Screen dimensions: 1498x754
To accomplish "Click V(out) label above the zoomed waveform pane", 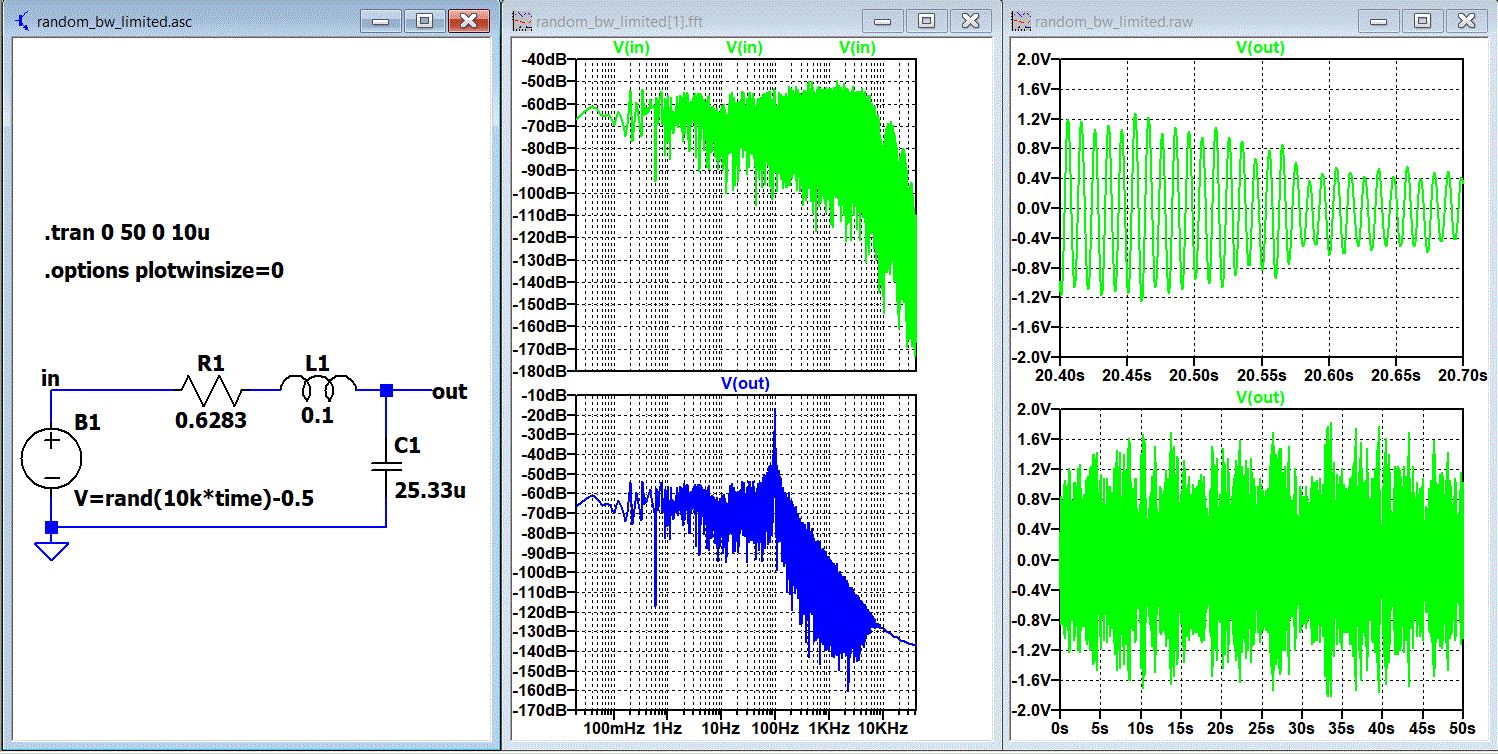I will coord(1260,47).
